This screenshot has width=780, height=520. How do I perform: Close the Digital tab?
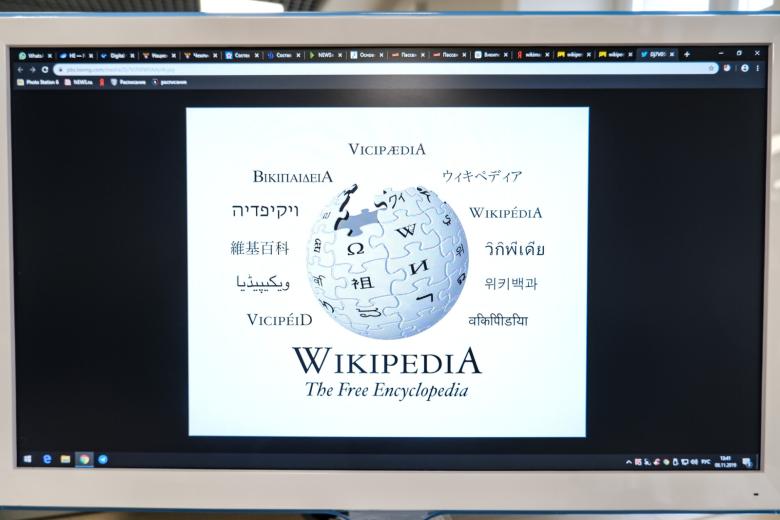pos(132,56)
